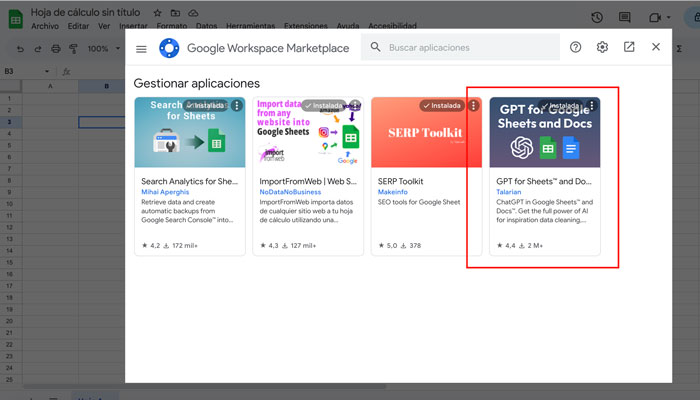
Task: Close the Marketplace dialog
Action: pyautogui.click(x=656, y=47)
